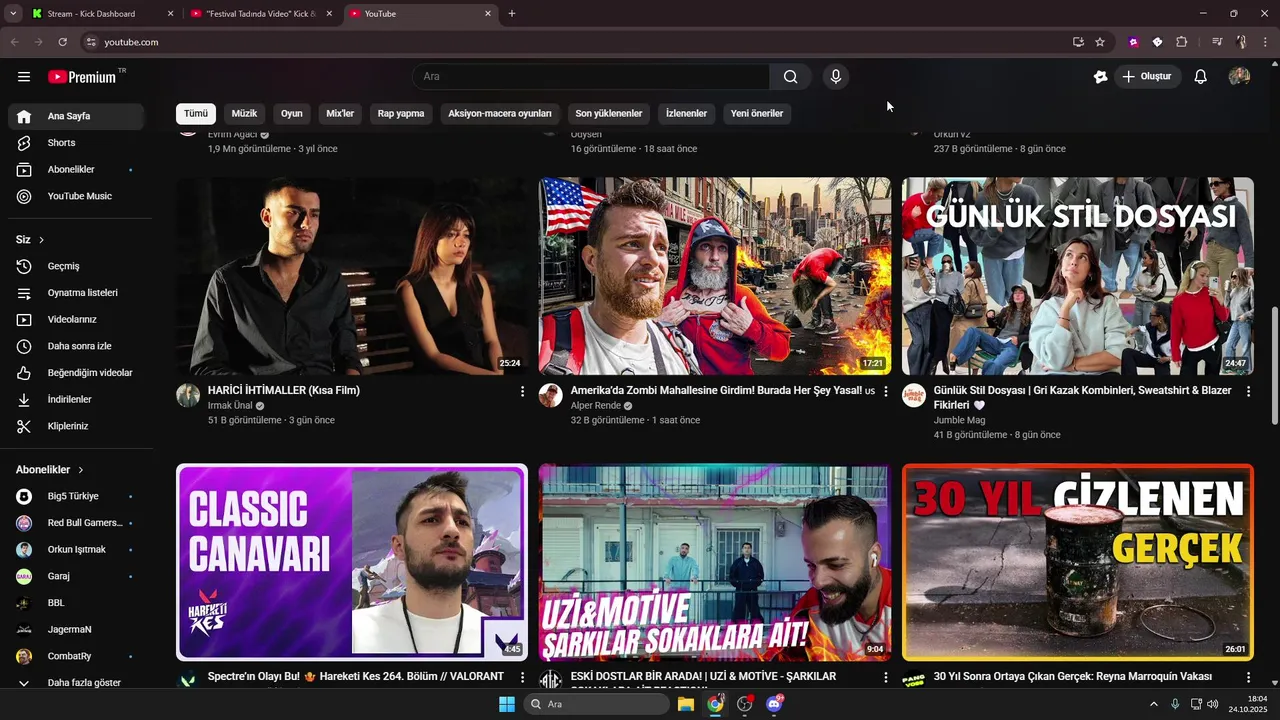Screen dimensions: 1280x720
Task: Select the Oyun filter chip
Action: click(x=292, y=114)
